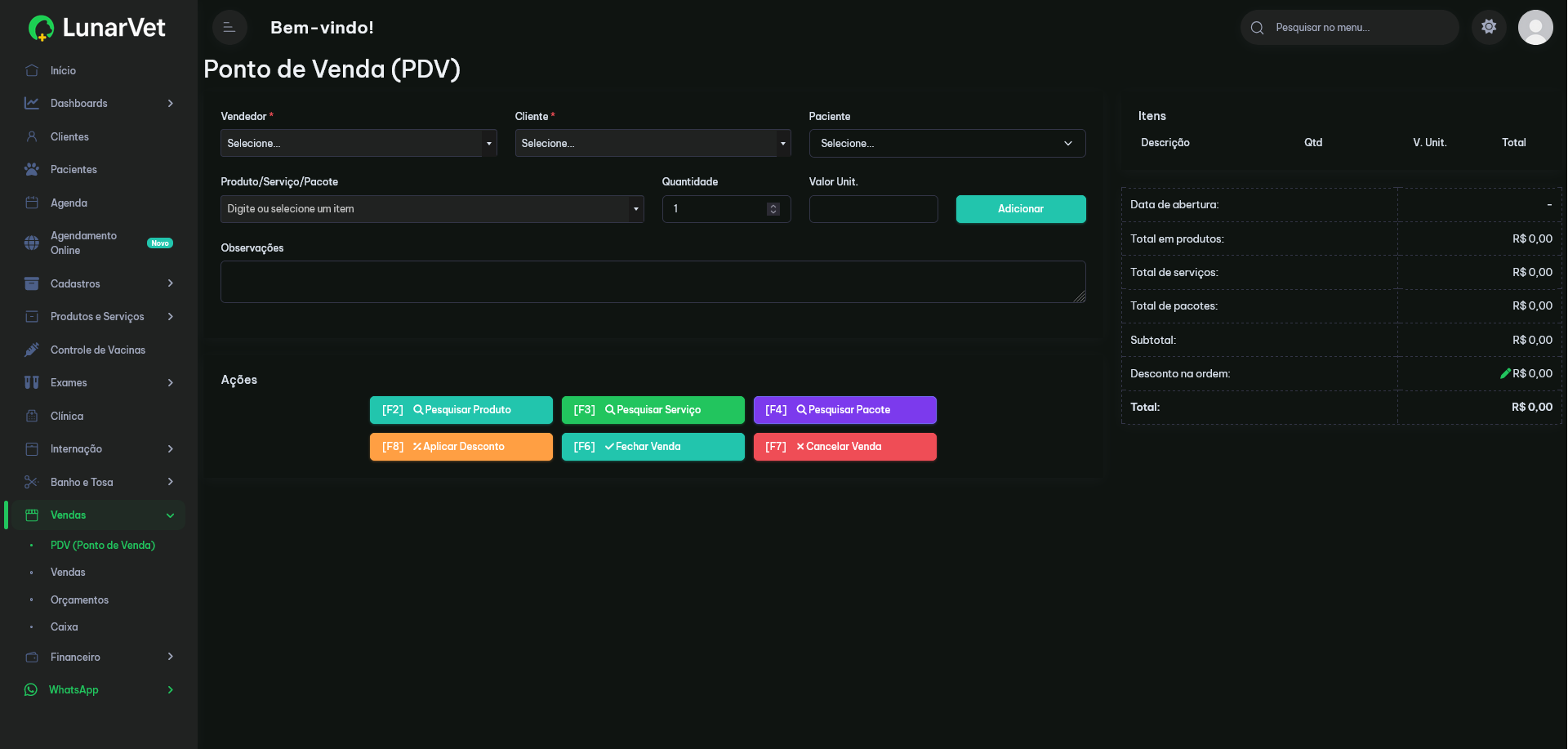
Task: Open the Paciente dropdown
Action: point(947,143)
